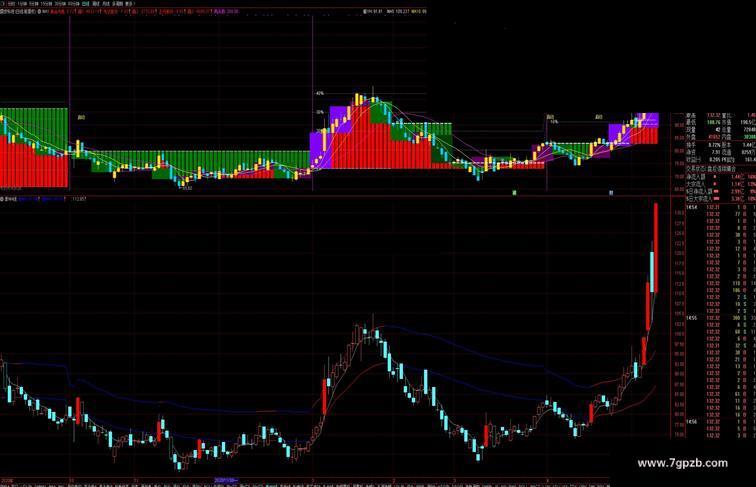Image resolution: width=756 pixels, height=487 pixels.
Task: Click the highlighted blue date marker on time axis
Action: click(226, 480)
